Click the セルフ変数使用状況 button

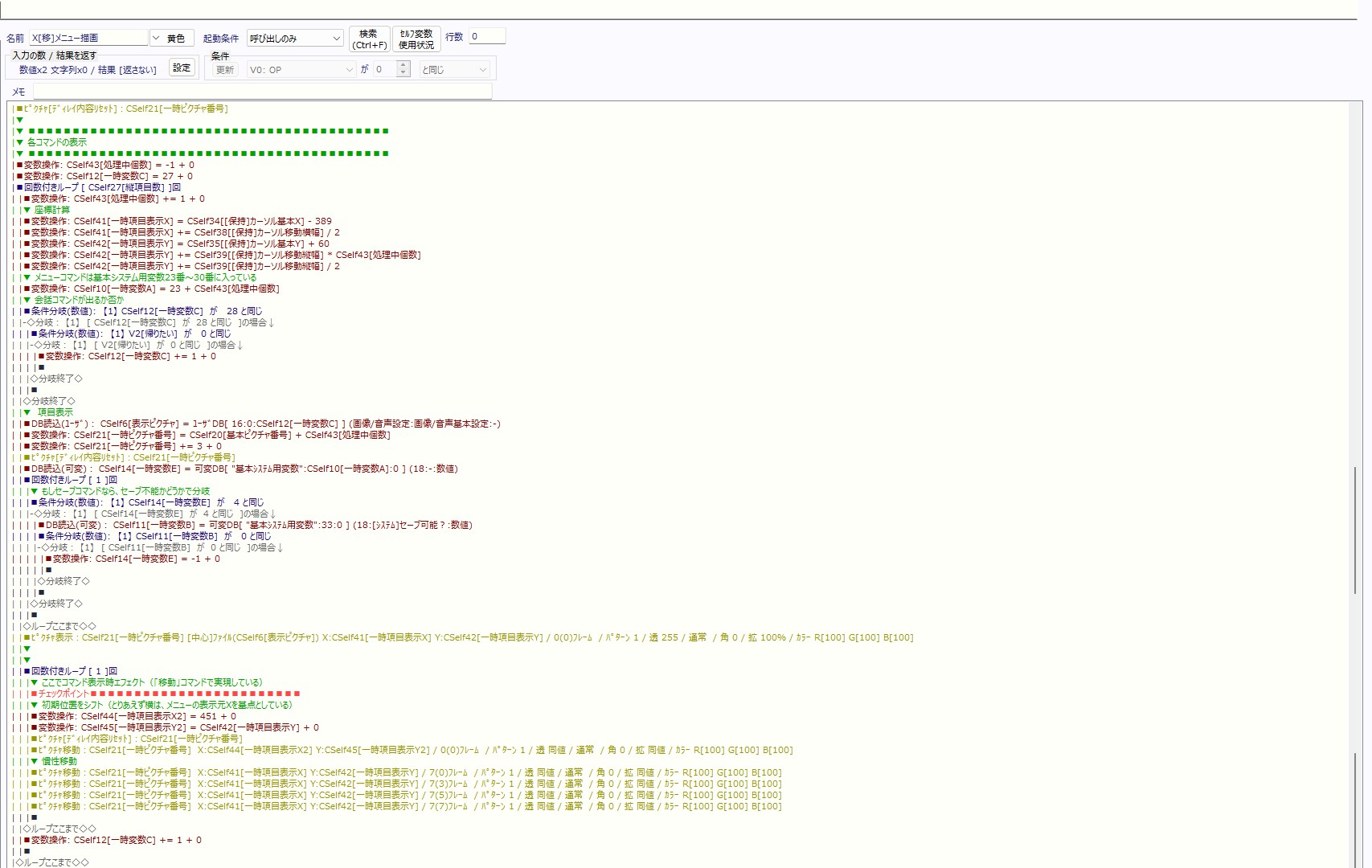416,39
